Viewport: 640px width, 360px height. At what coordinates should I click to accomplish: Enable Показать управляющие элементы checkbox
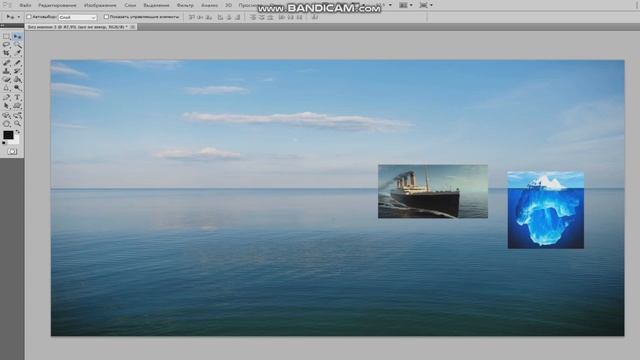click(106, 17)
